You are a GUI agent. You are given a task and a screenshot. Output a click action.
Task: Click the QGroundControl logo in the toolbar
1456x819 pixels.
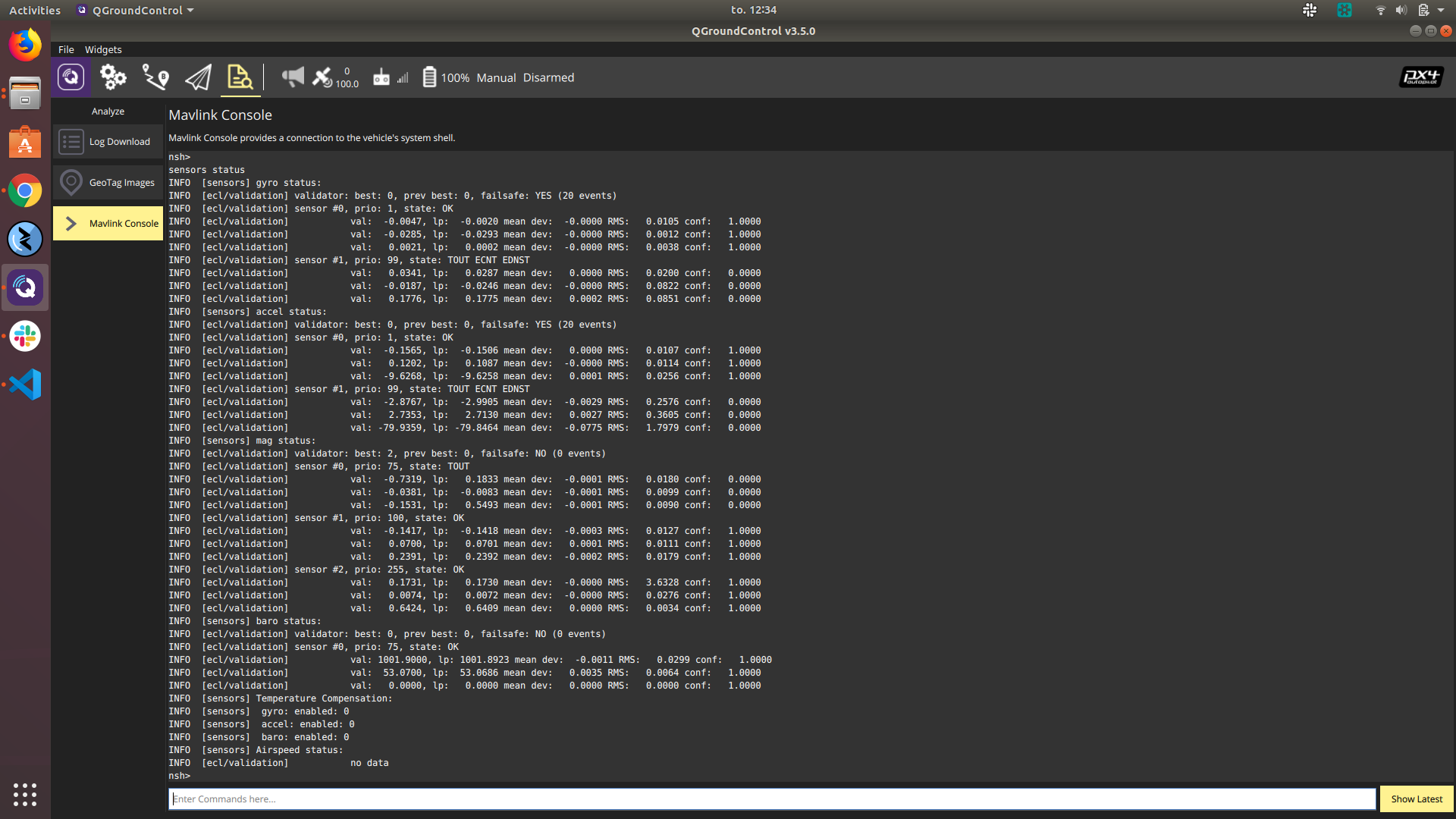(x=71, y=77)
